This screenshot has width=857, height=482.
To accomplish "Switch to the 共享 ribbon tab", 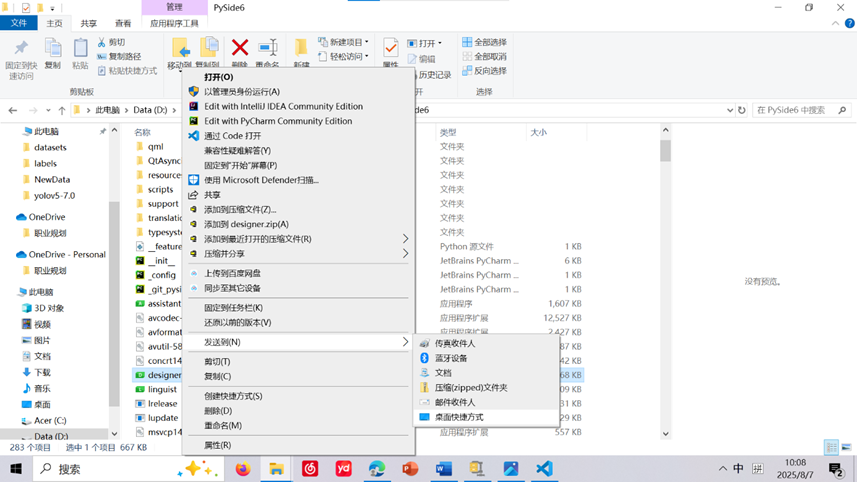I will pos(89,23).
